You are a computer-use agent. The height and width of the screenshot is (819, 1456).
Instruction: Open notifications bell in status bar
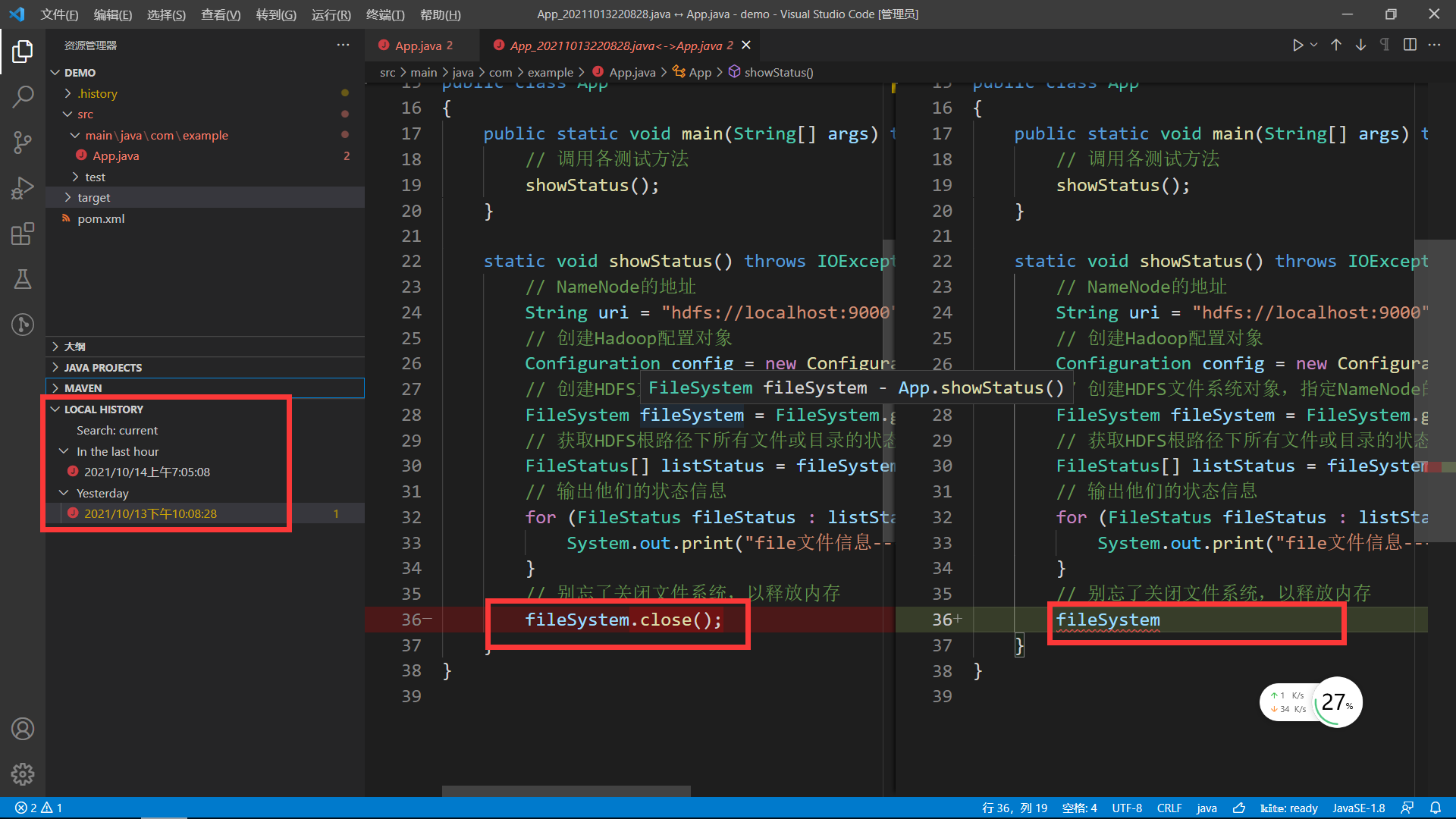click(x=1436, y=808)
